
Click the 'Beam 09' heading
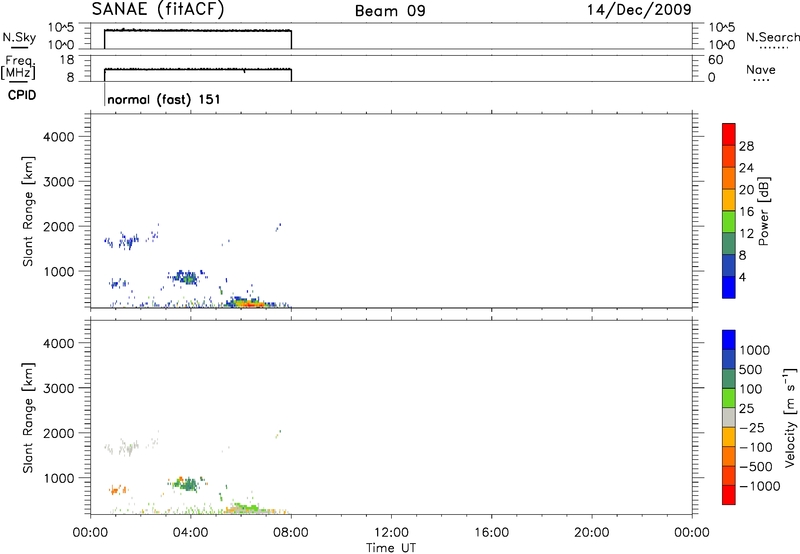390,11
